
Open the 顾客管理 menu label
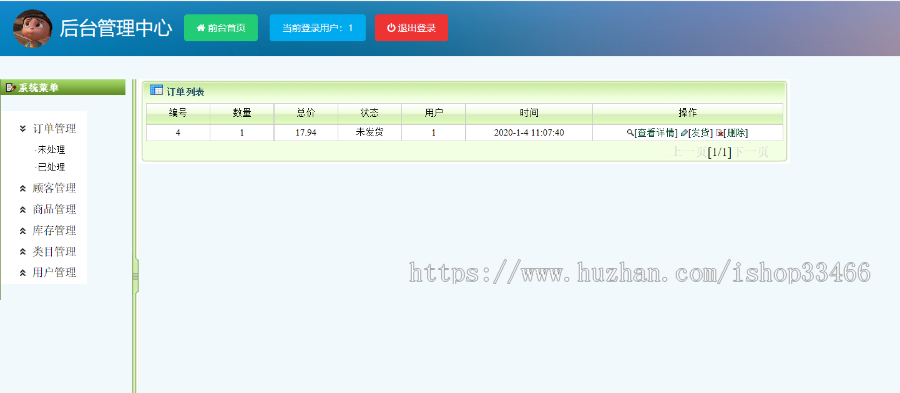pyautogui.click(x=55, y=188)
